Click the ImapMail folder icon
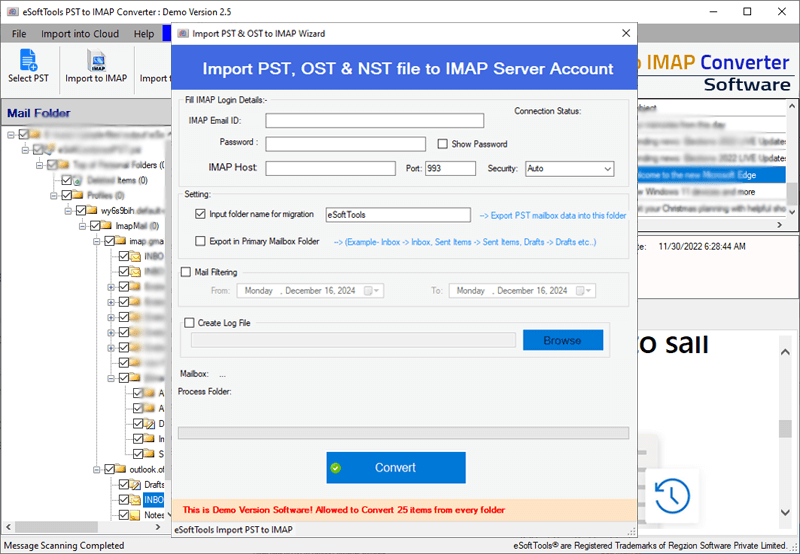Screen dimensions: 800x554 point(107,225)
